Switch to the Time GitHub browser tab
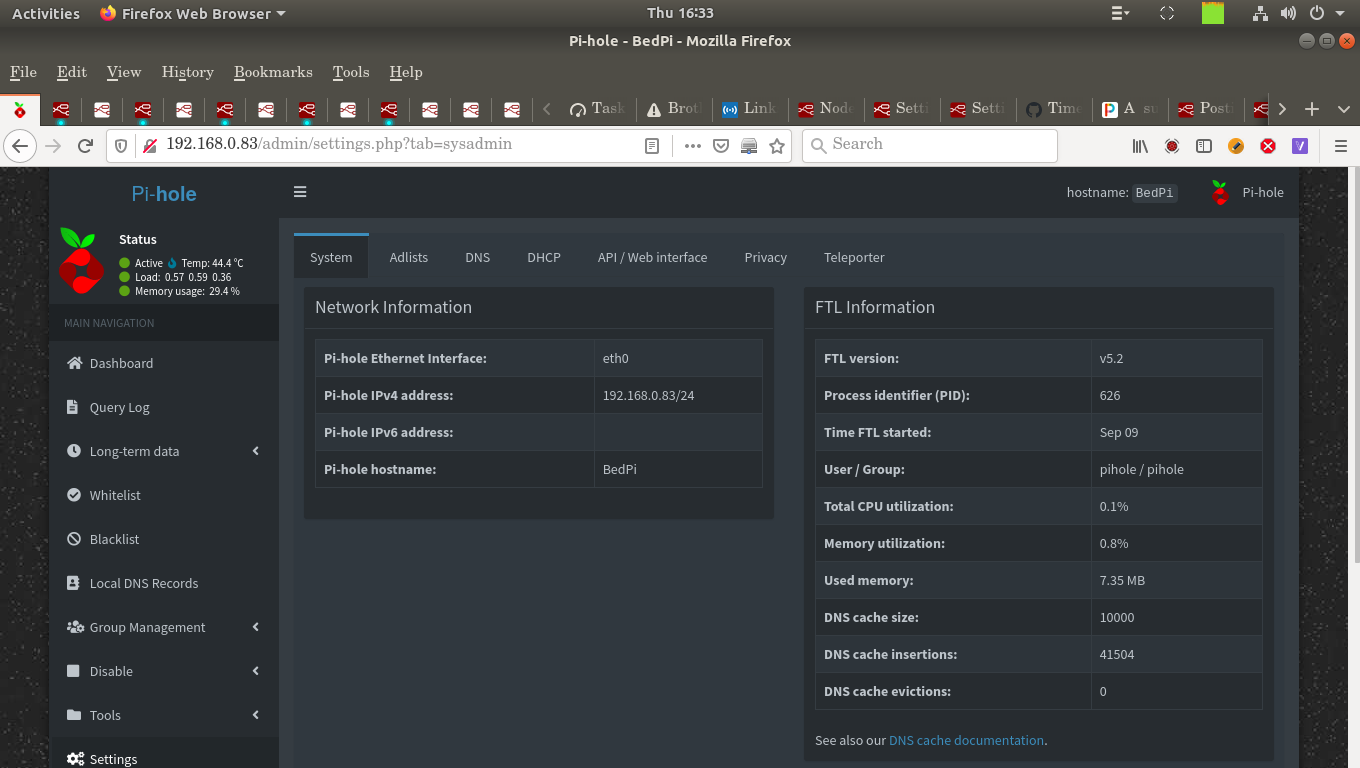Screen dimensions: 1360x768 [1053, 109]
